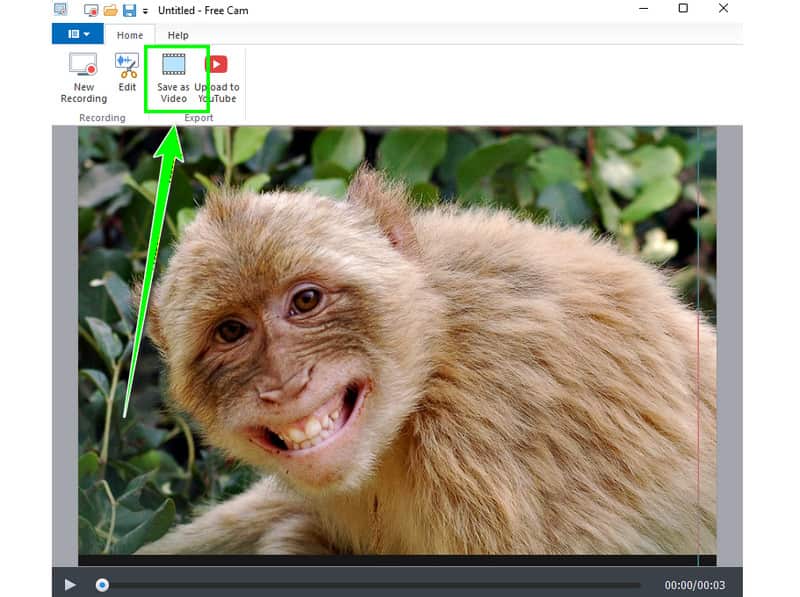Switch to the Home tab
This screenshot has height=597, width=800.
pyautogui.click(x=129, y=35)
